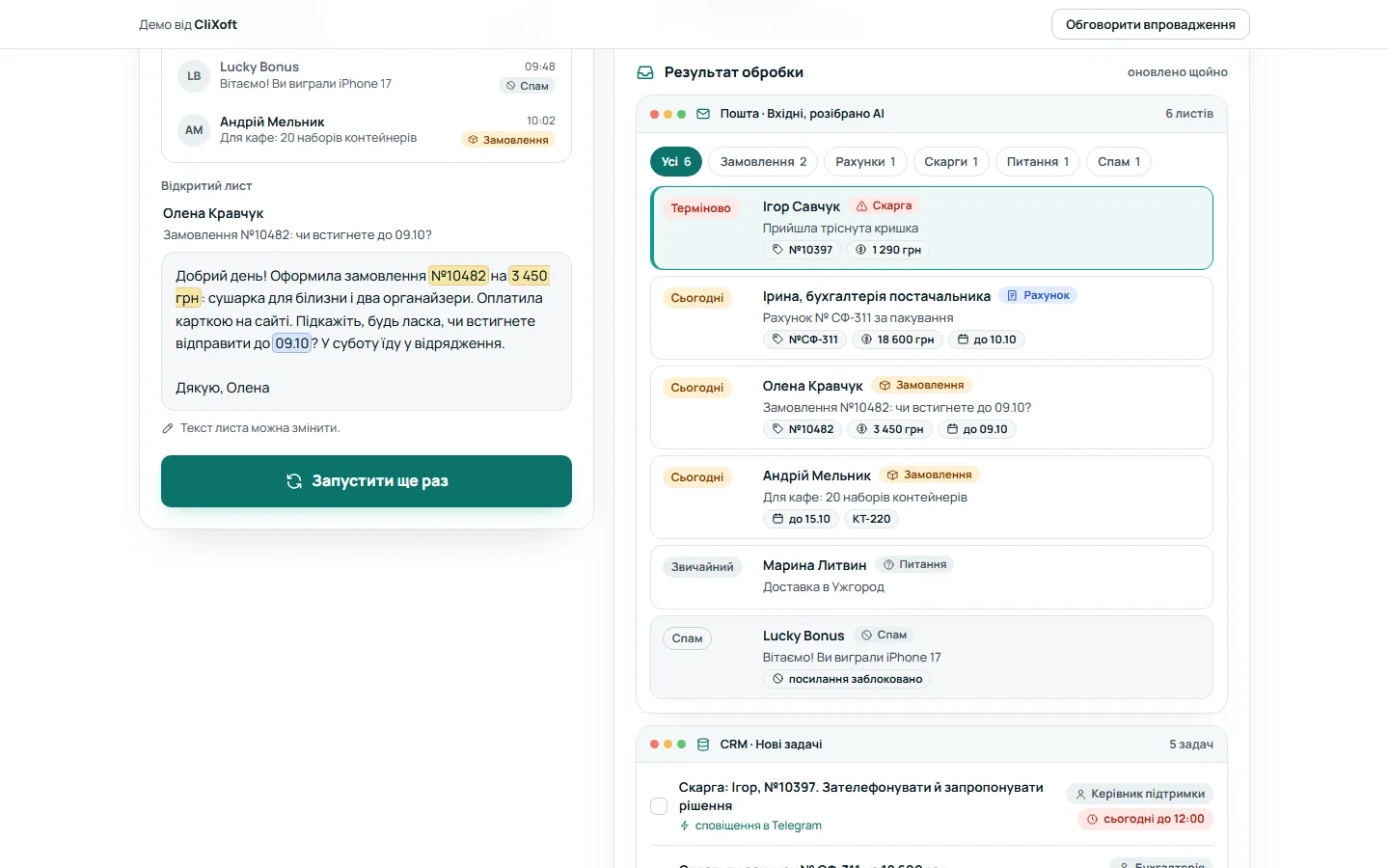The image size is (1389, 868).
Task: Click the coin icon next to 3 450 грн chip
Action: tap(861, 429)
